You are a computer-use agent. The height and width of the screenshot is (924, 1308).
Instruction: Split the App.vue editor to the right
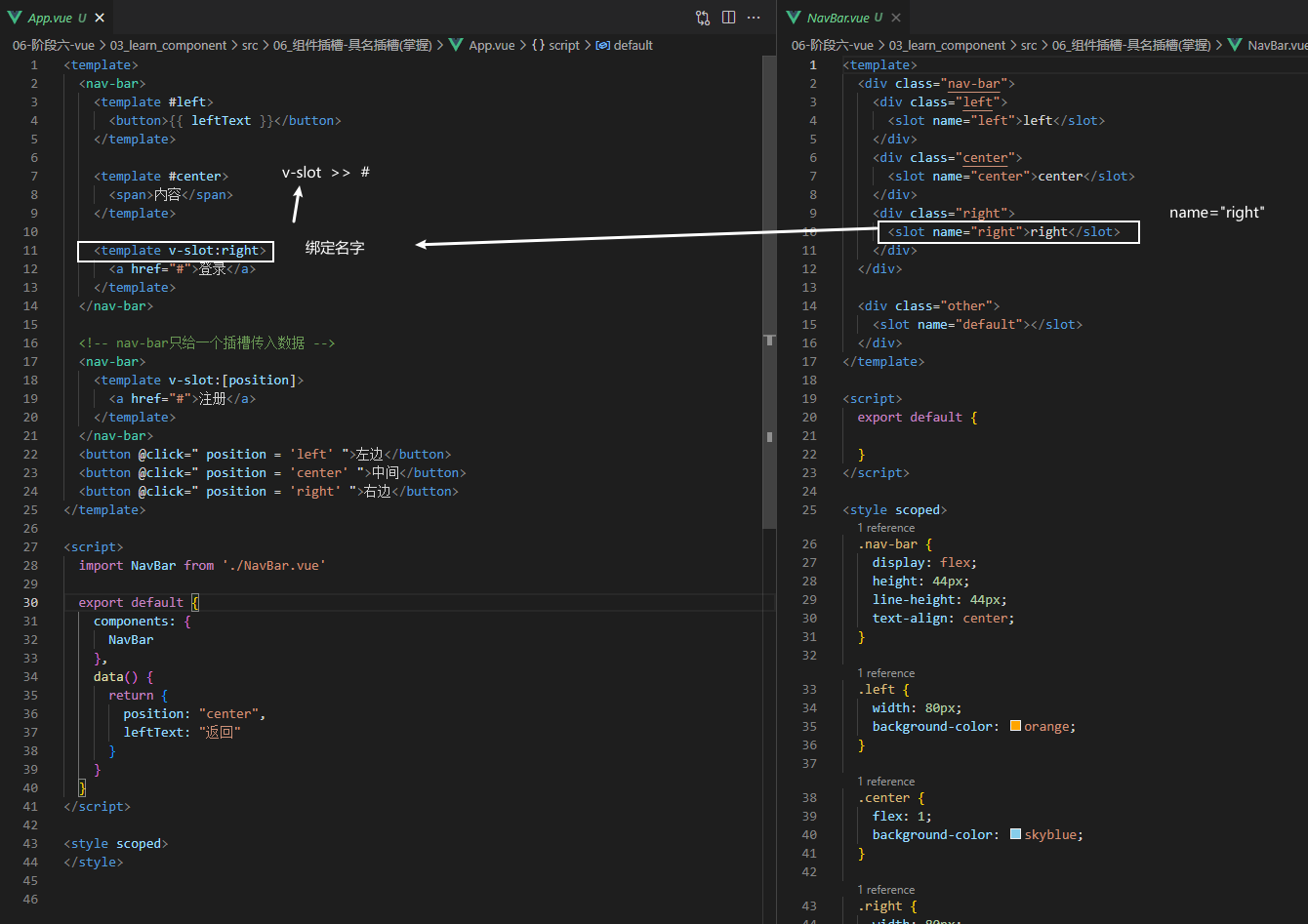click(x=728, y=18)
